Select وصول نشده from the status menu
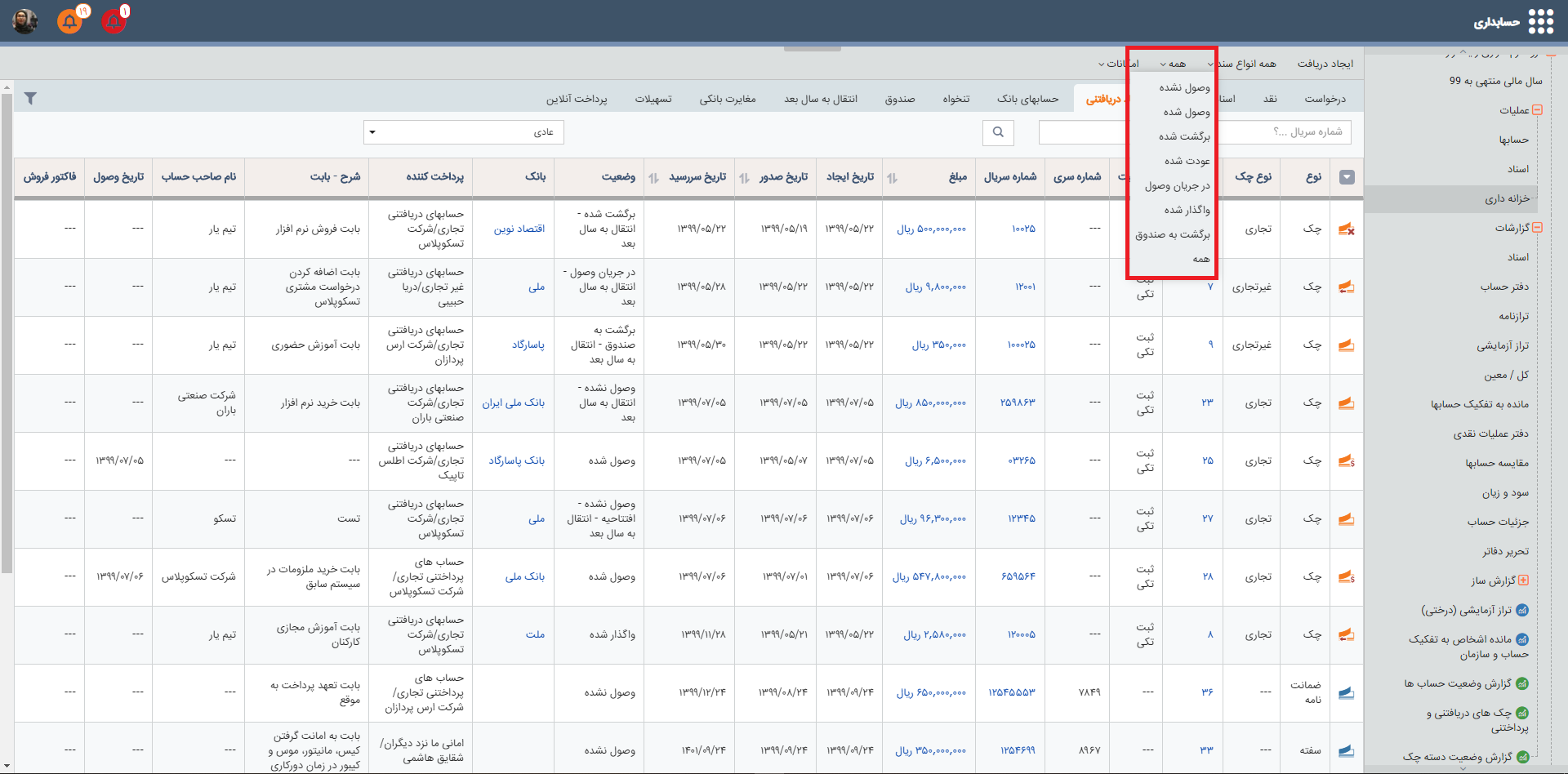Screen dimensions: 1568x774 [1184, 87]
